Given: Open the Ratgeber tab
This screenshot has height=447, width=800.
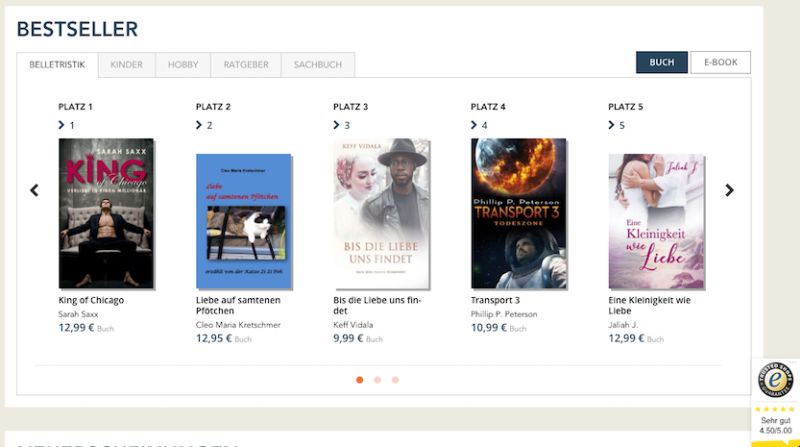Looking at the screenshot, I should coord(246,65).
